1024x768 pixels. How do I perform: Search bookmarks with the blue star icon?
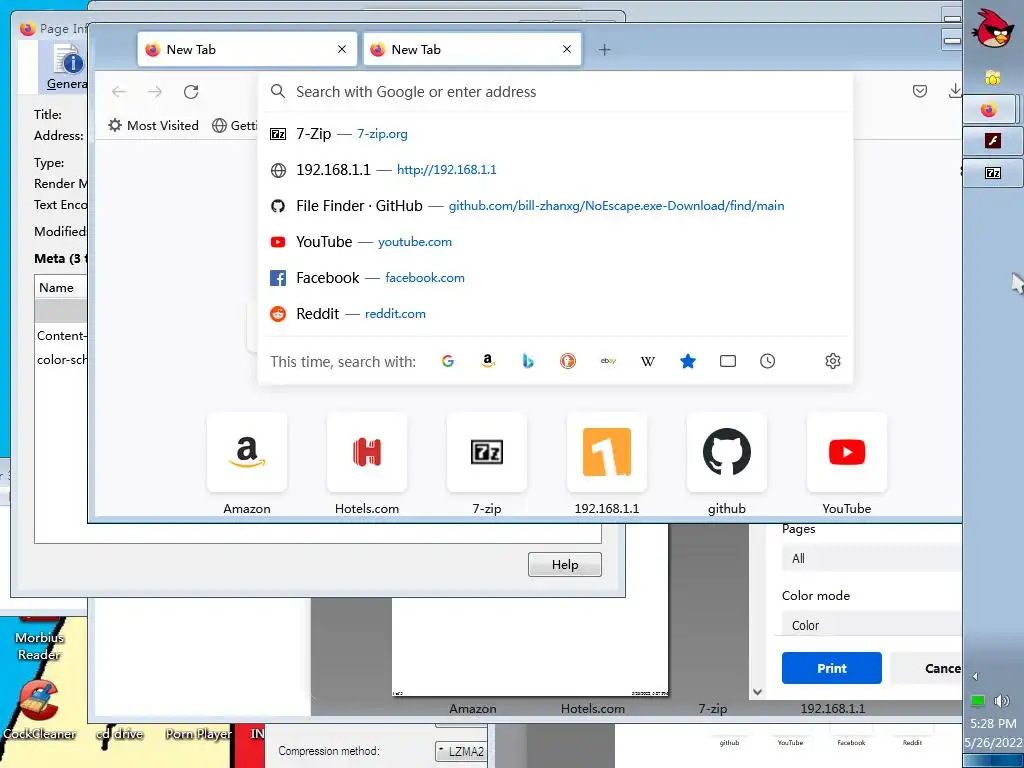688,361
